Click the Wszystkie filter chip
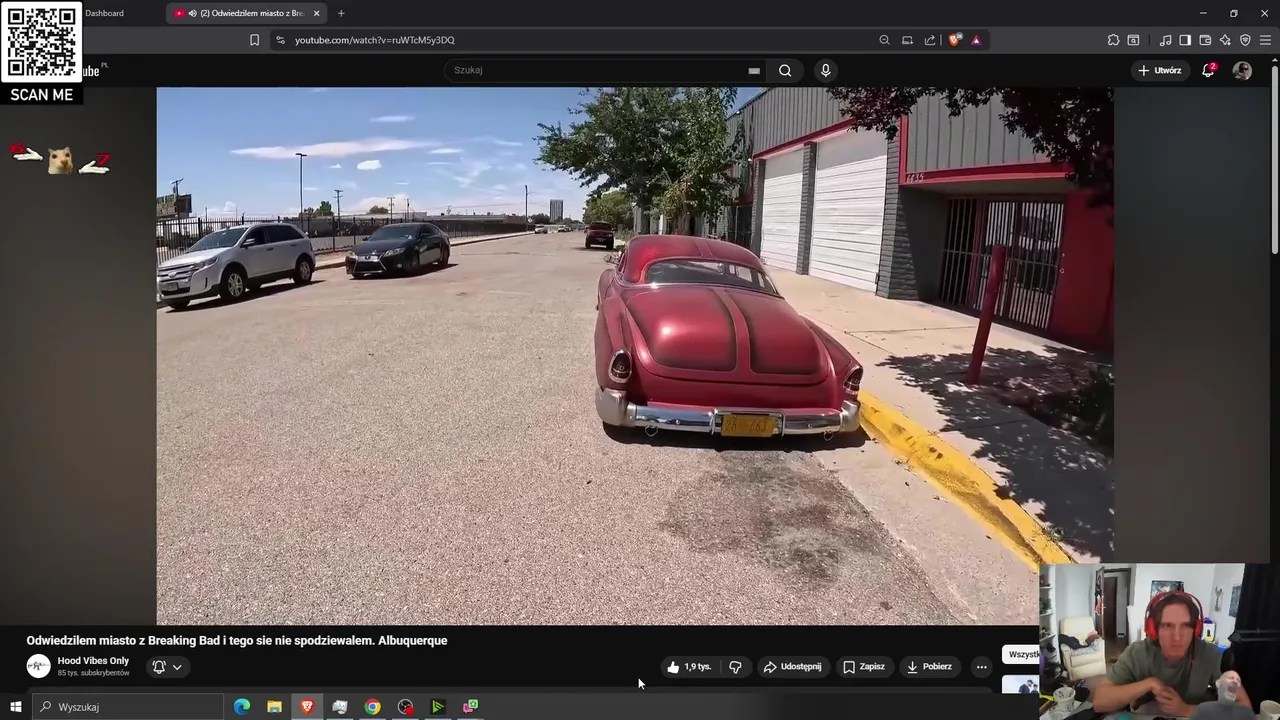Screen dimensions: 1280x720 (x=1023, y=654)
